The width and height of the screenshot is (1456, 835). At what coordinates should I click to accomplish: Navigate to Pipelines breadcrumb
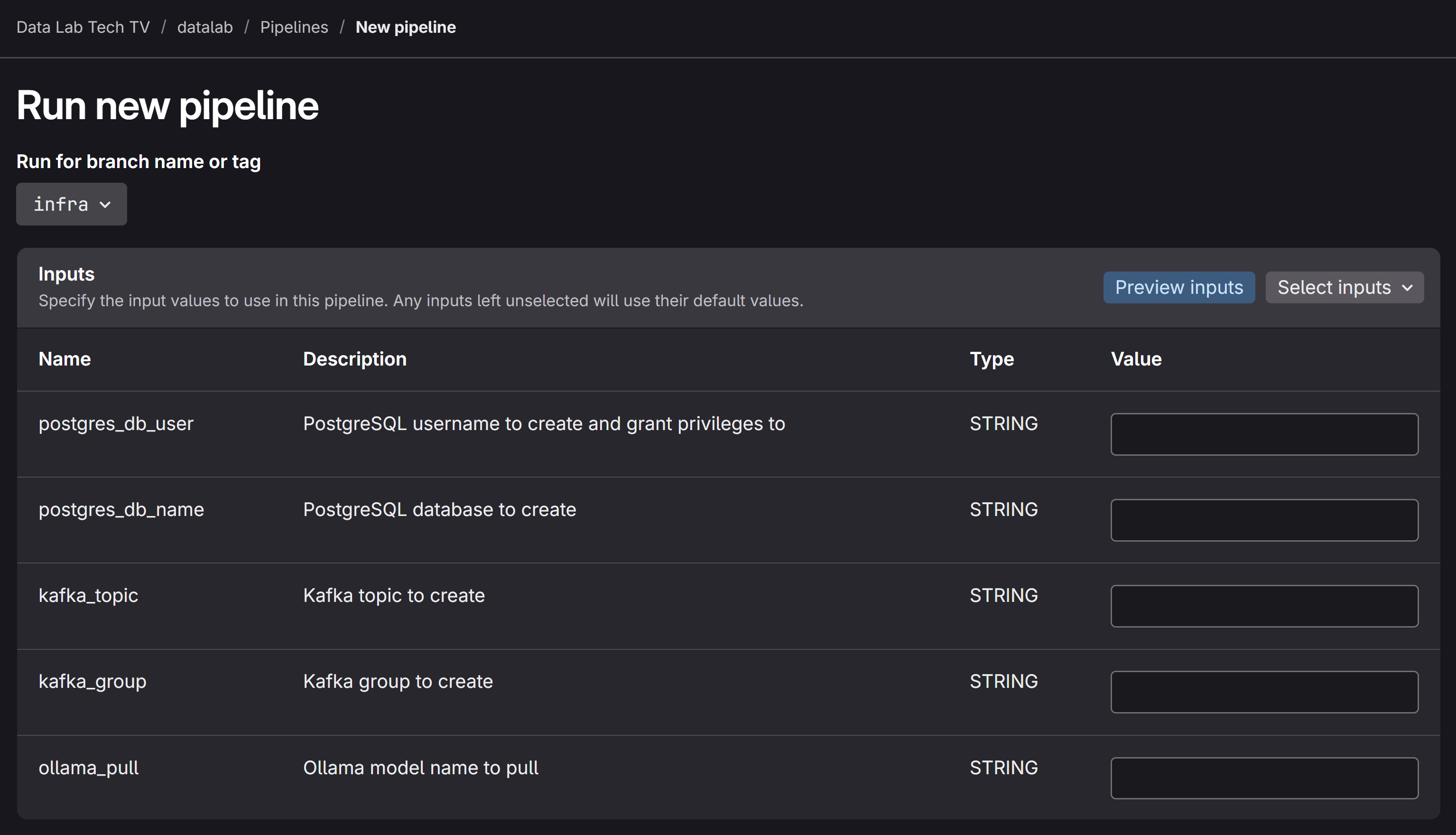[294, 27]
